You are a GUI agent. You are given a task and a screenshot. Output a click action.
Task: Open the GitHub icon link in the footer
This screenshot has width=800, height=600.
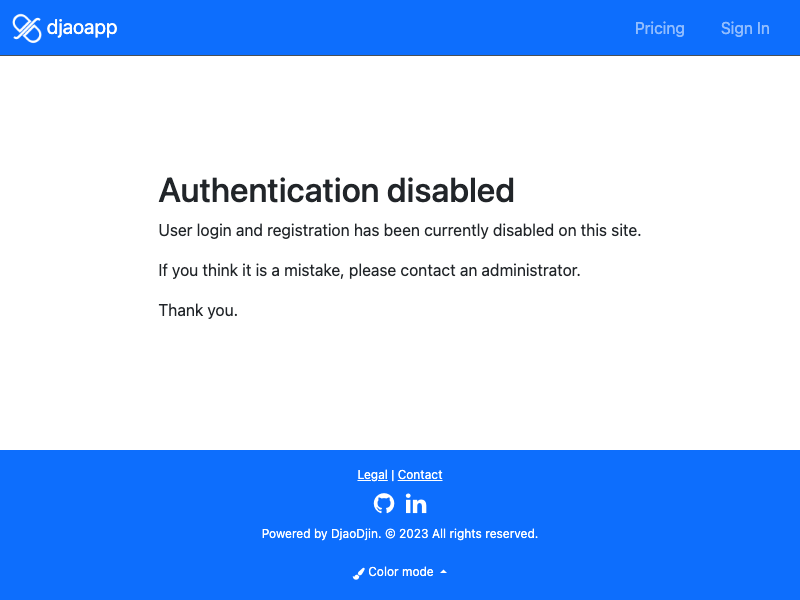pos(384,503)
